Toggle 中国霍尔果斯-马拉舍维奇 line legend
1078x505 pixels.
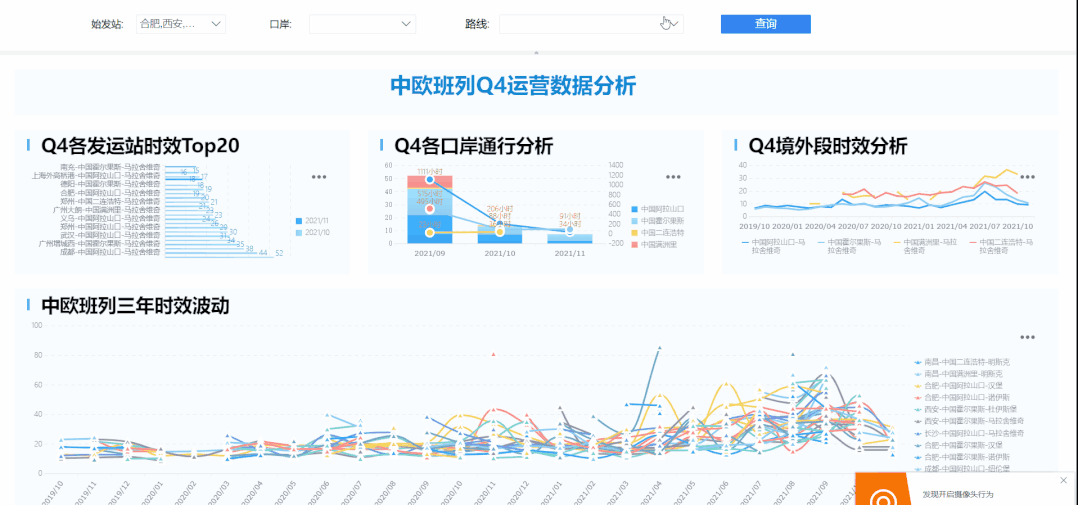[x=851, y=246]
